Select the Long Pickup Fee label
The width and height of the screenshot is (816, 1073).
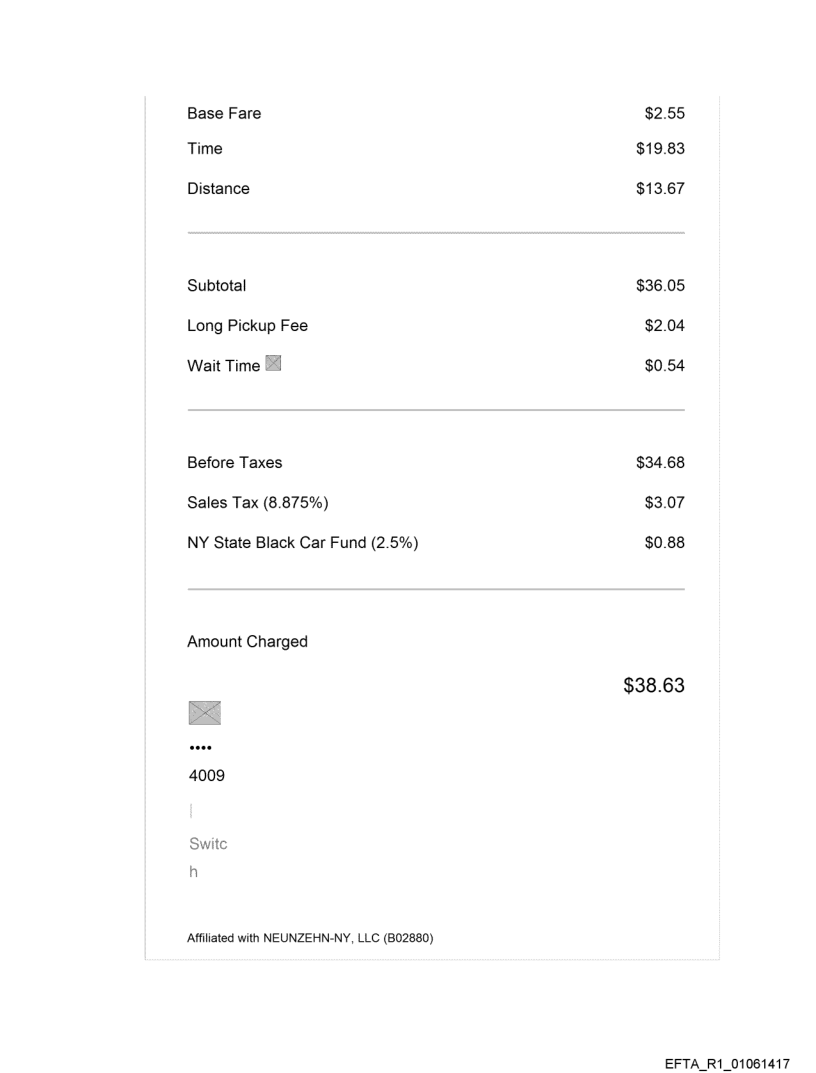(x=247, y=326)
